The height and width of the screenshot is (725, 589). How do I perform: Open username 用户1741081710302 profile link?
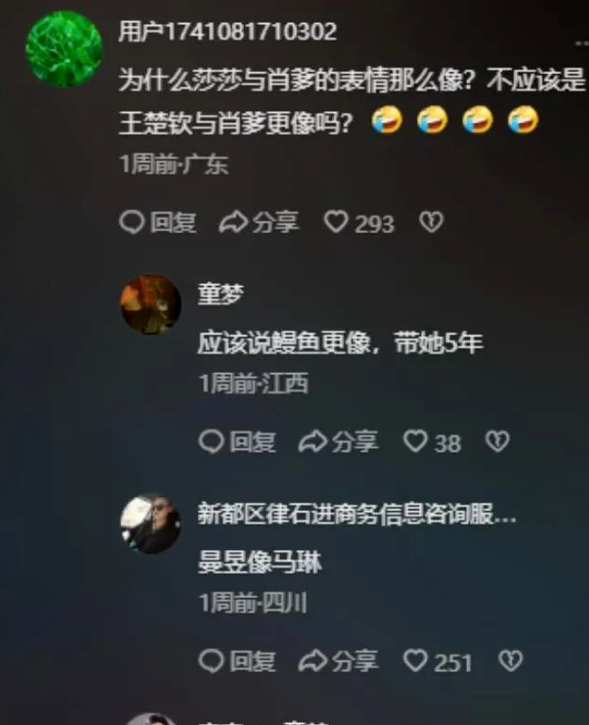click(x=227, y=32)
